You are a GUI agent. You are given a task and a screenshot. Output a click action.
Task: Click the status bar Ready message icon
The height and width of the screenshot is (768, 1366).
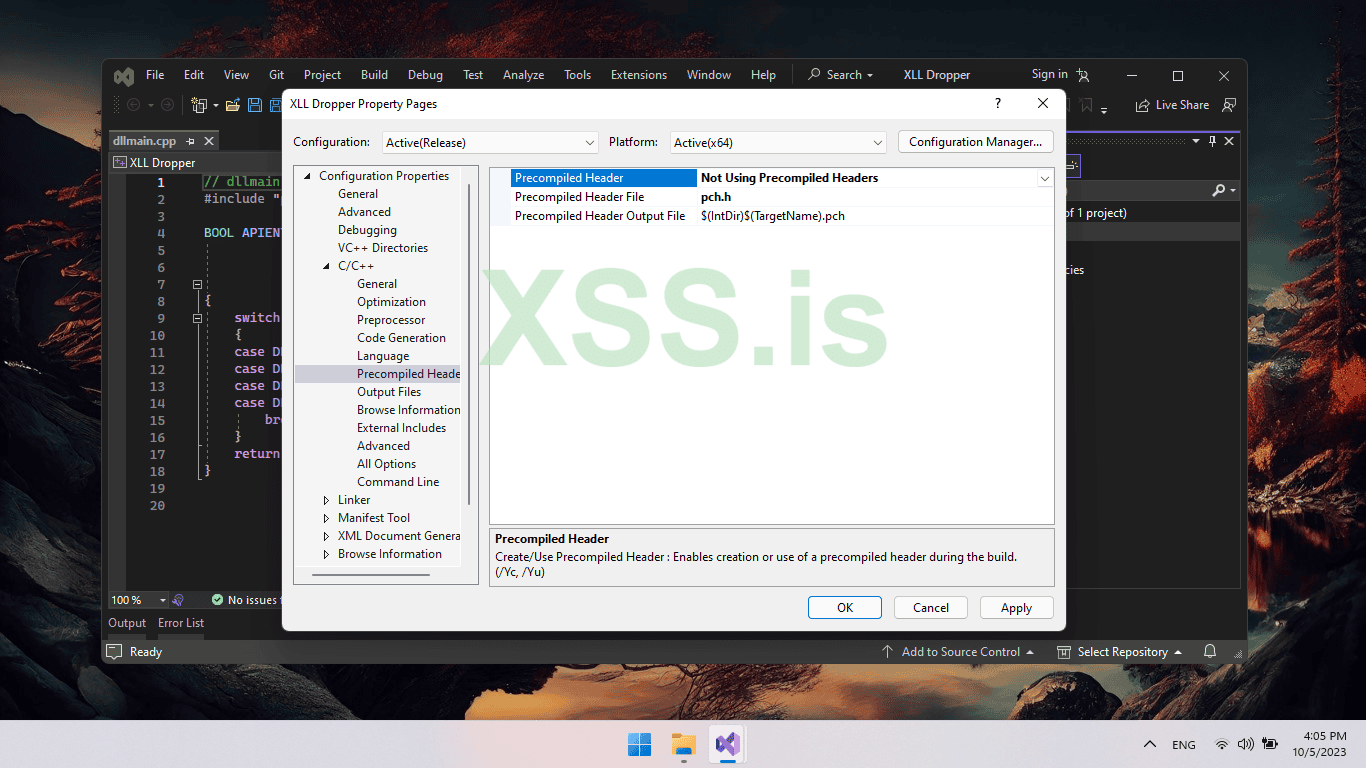[x=116, y=652]
